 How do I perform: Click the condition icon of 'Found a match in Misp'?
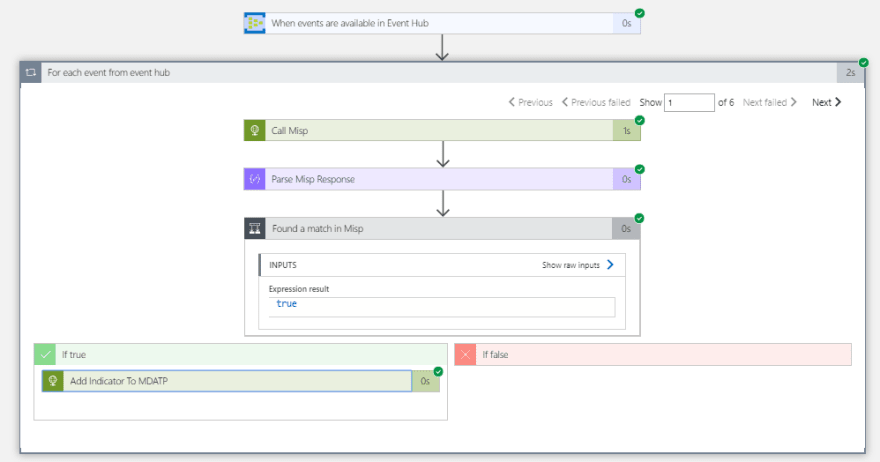click(x=255, y=228)
